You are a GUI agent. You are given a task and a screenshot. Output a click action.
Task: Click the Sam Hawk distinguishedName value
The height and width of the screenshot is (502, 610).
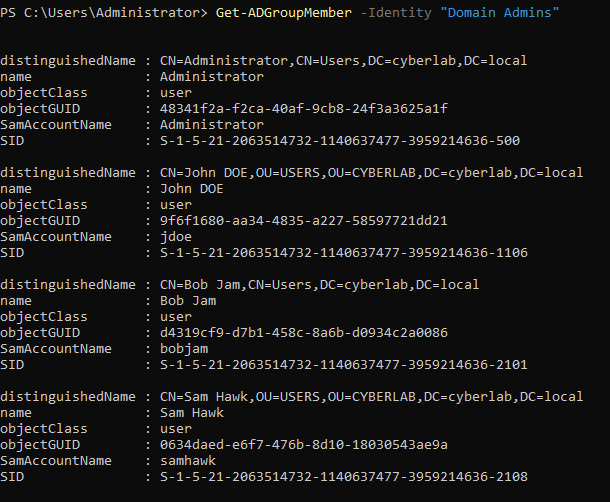(371, 396)
